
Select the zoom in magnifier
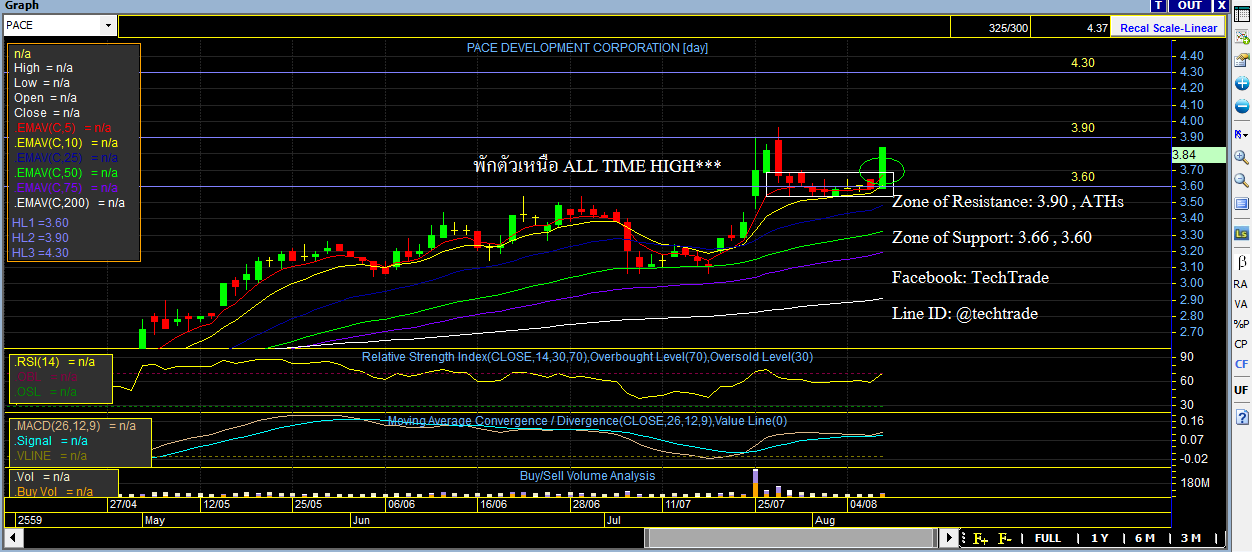pos(1241,158)
